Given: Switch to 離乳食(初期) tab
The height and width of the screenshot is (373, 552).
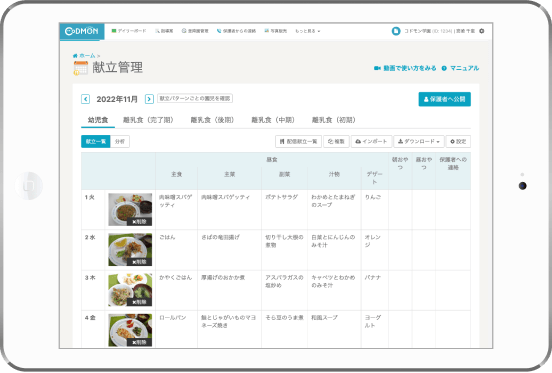Looking at the screenshot, I should click(333, 120).
